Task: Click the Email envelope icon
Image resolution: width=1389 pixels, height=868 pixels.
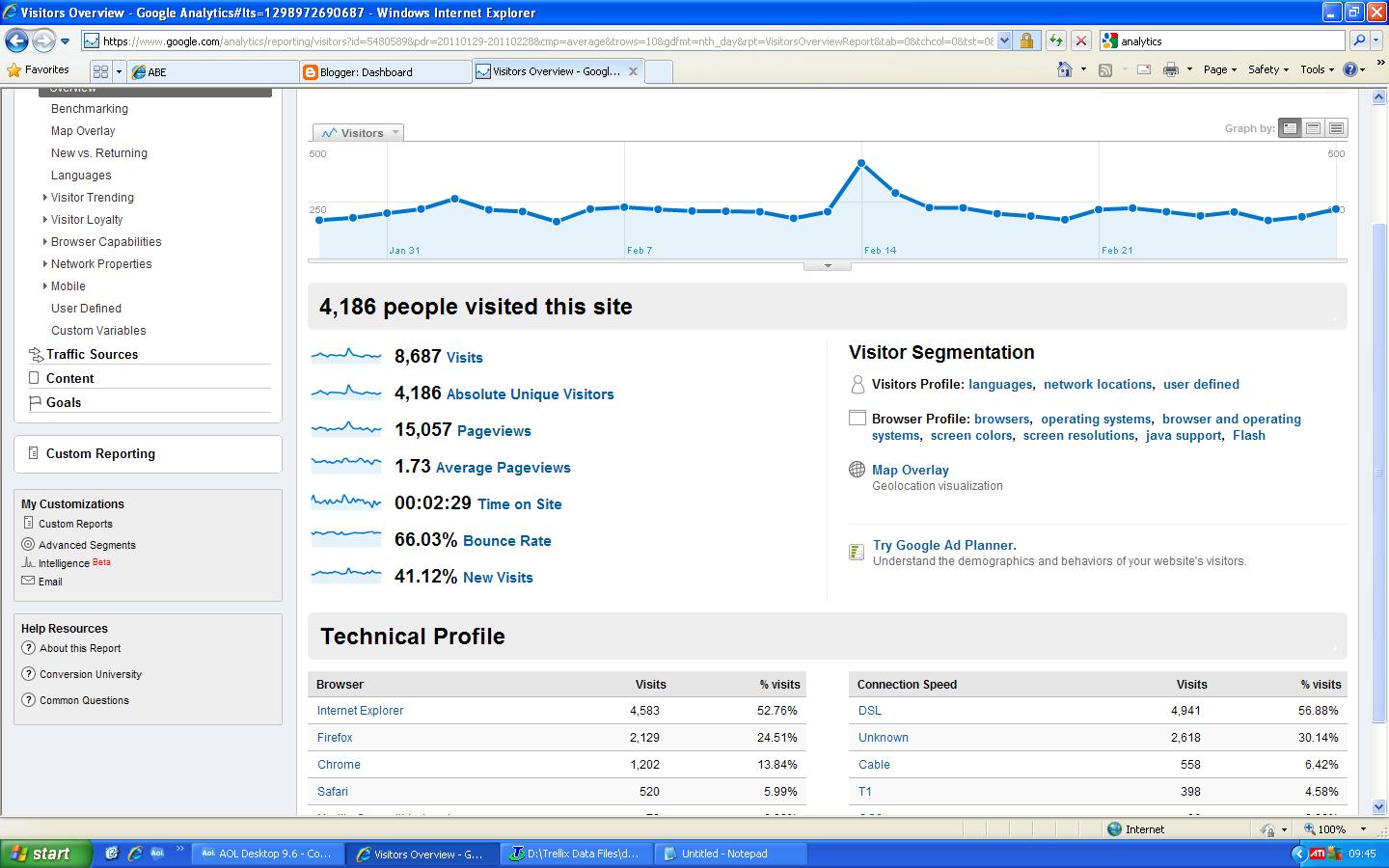Action: click(x=28, y=582)
